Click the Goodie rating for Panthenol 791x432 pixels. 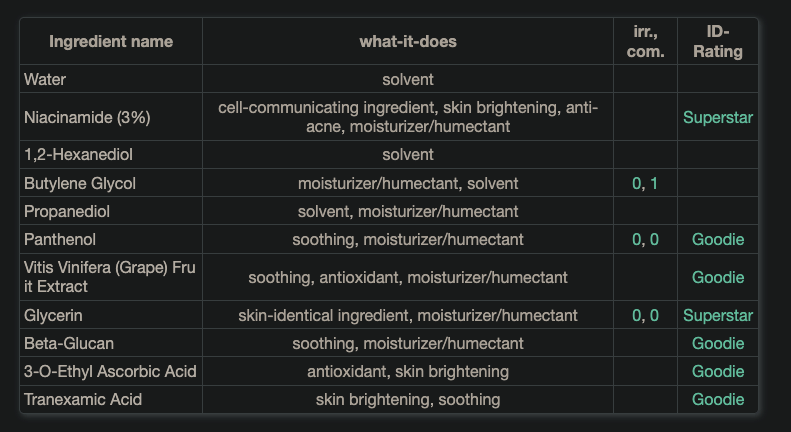click(x=717, y=240)
